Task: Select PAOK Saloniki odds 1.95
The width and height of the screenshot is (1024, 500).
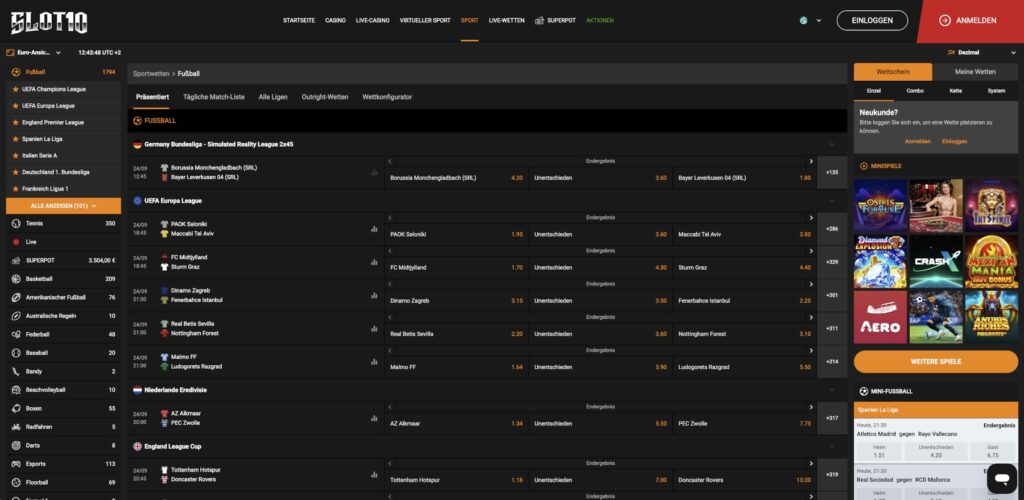Action: point(456,234)
